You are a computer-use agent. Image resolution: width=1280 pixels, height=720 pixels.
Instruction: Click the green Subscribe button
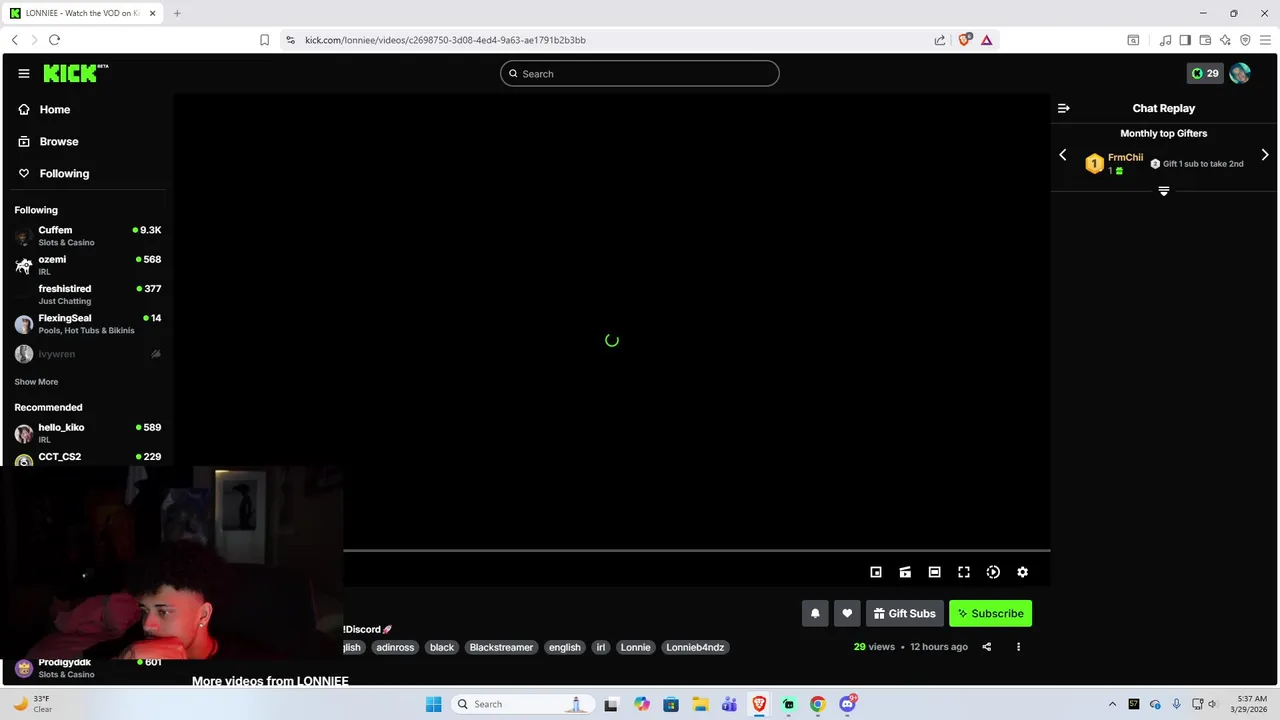[x=991, y=613]
